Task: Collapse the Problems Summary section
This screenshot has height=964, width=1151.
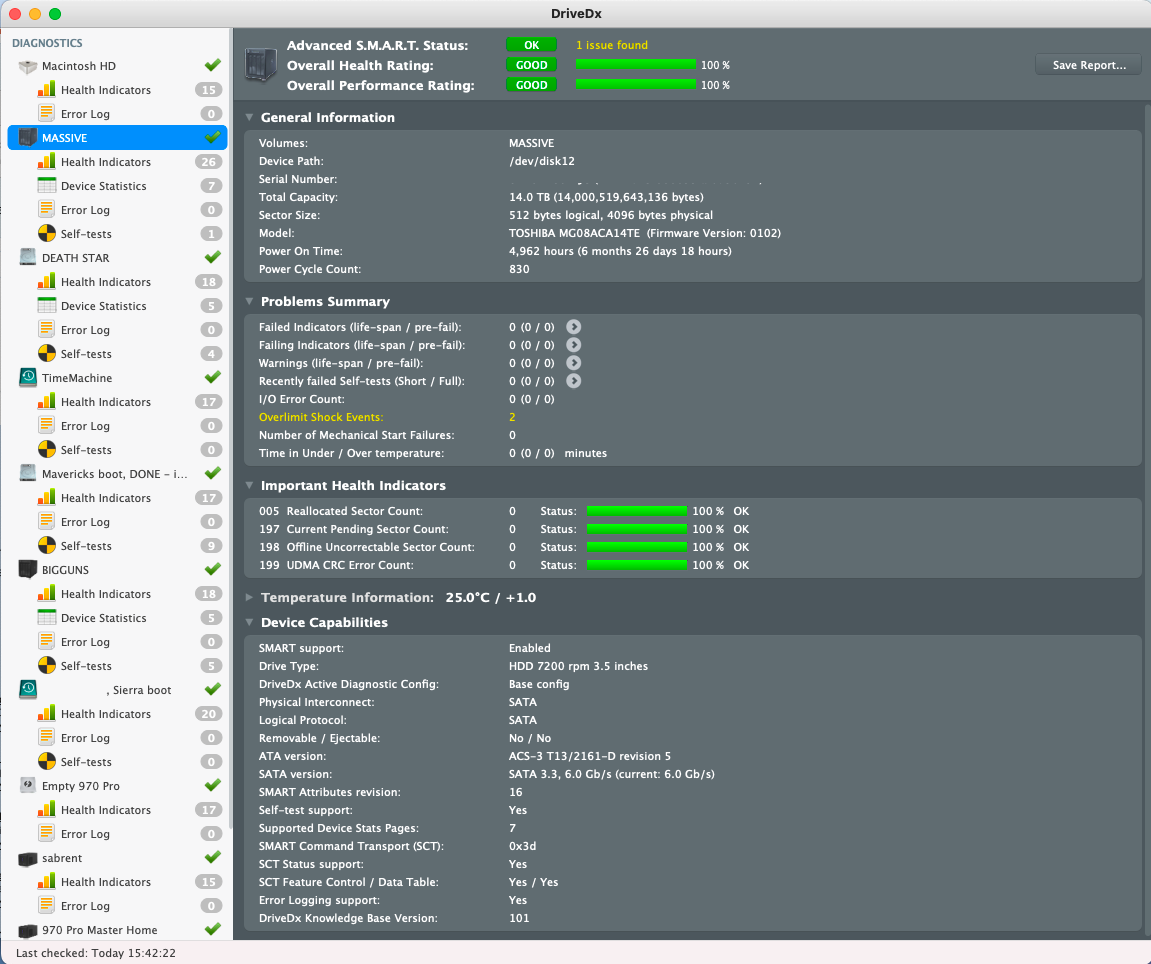Action: (249, 302)
